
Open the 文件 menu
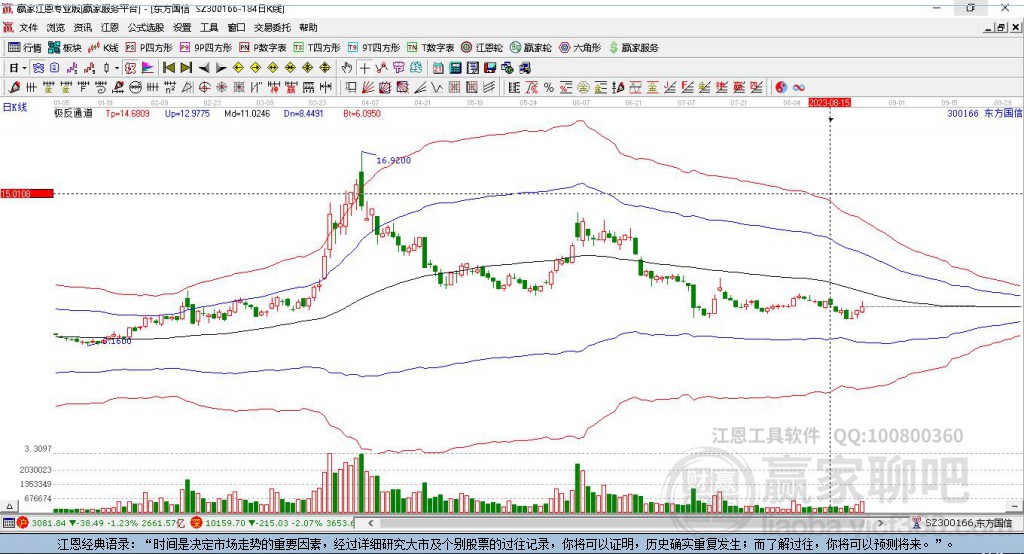tap(29, 27)
